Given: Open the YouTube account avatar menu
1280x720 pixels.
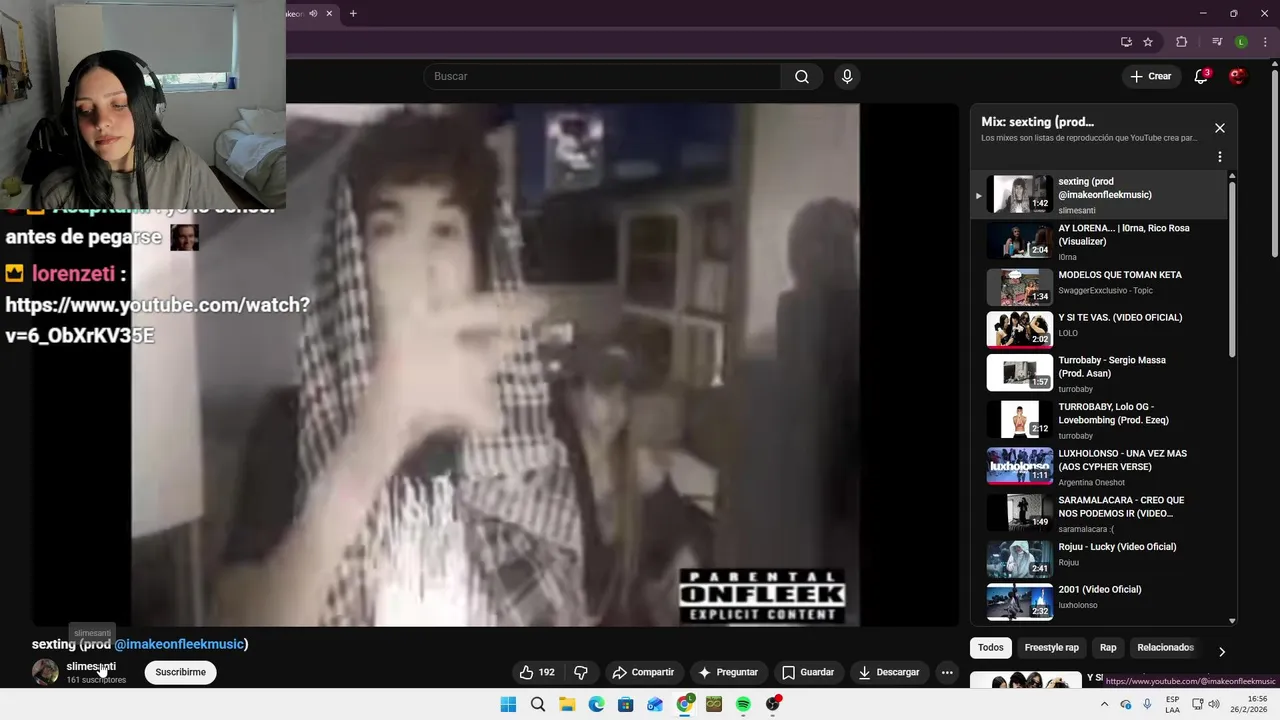Looking at the screenshot, I should 1238,77.
